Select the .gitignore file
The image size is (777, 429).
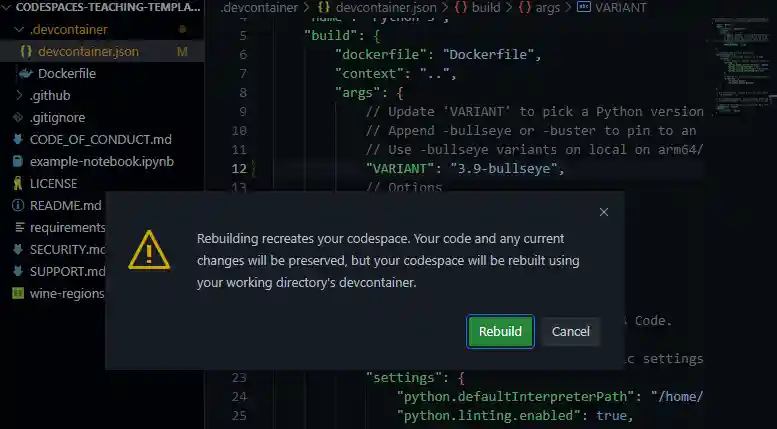(x=57, y=117)
